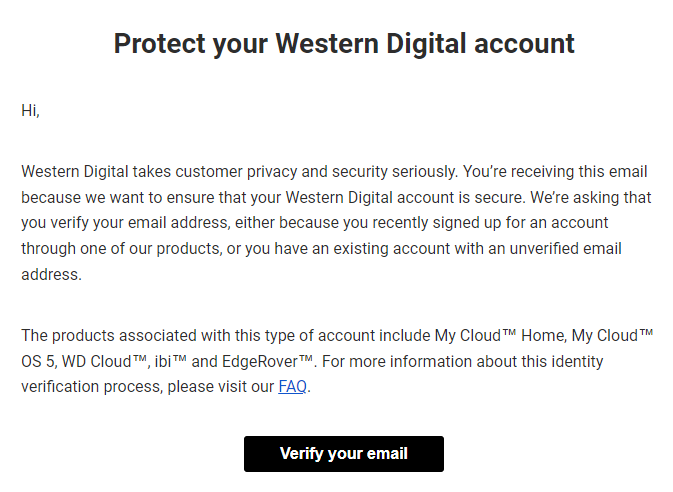Click the "Hi," greeting line
The height and width of the screenshot is (492, 673).
[x=30, y=111]
